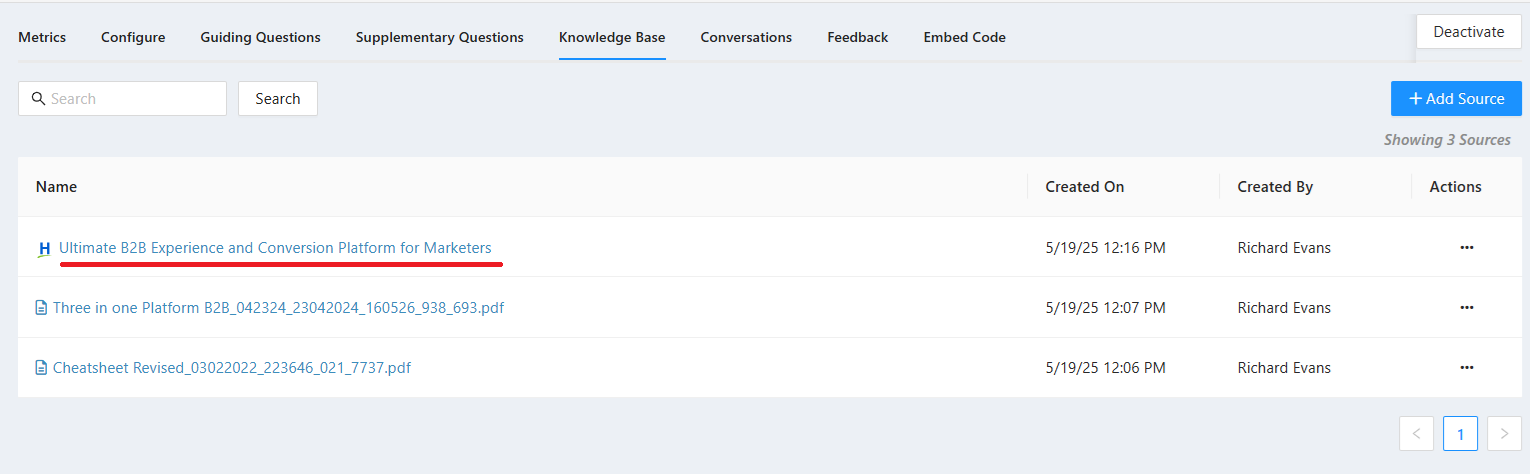Open Cheatsheet Revised pdf link
Viewport: 1530px width, 474px height.
pos(232,368)
